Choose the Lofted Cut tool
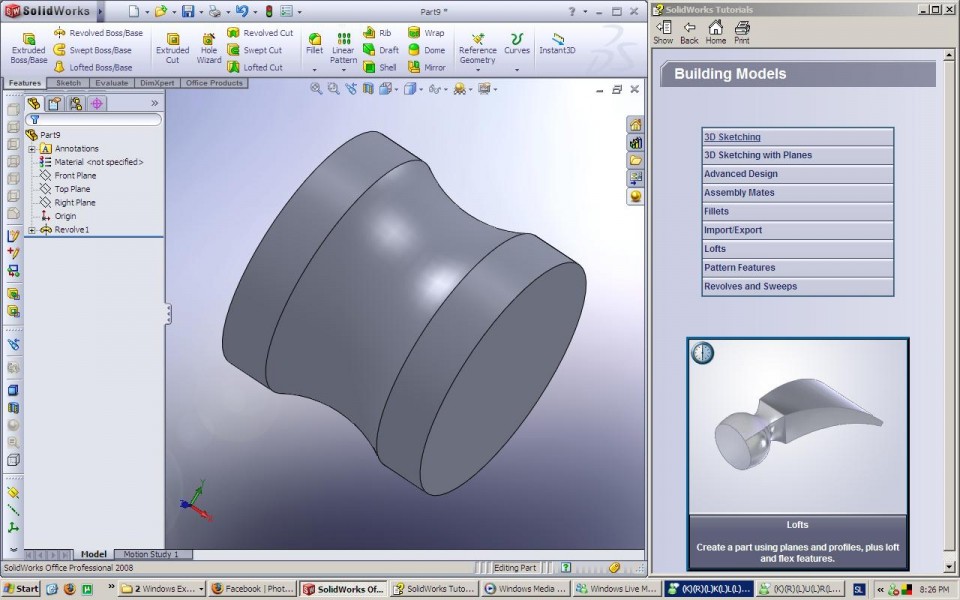 (x=255, y=67)
